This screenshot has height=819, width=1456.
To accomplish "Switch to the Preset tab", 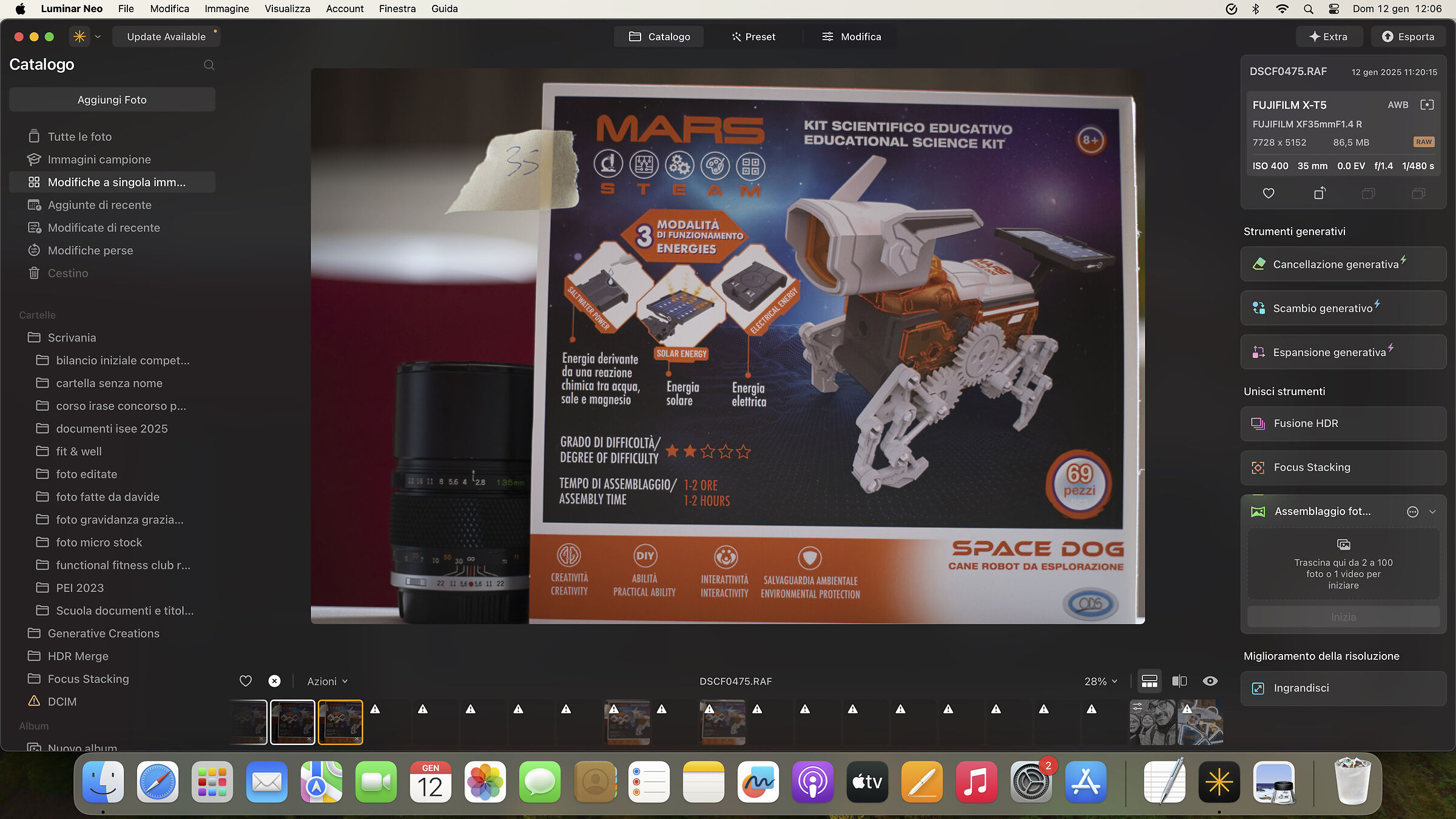I will [x=753, y=36].
